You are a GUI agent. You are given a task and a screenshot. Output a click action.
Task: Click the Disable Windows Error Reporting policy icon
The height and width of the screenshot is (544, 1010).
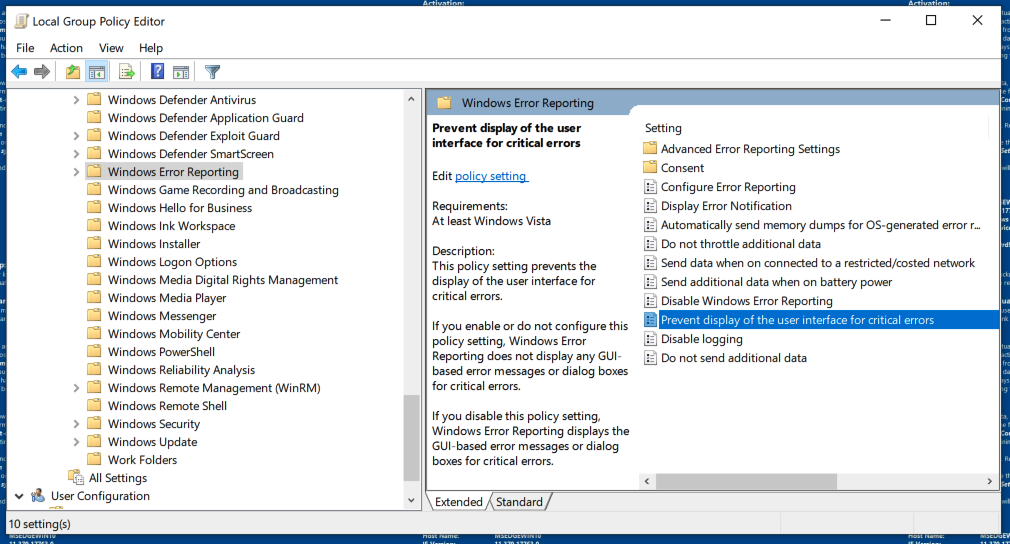tap(650, 301)
